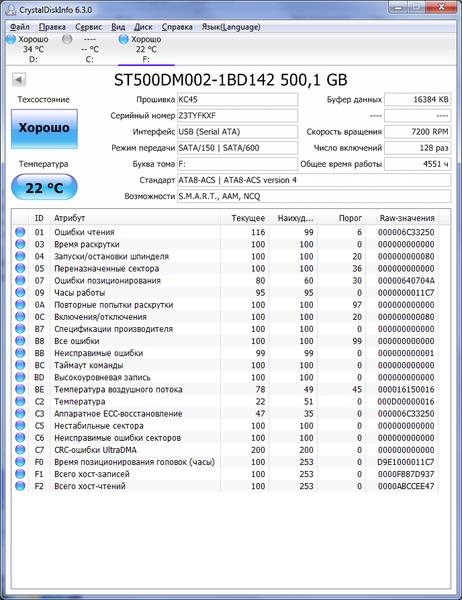Open the Сервис menu
The height and width of the screenshot is (600, 462).
pos(88,27)
